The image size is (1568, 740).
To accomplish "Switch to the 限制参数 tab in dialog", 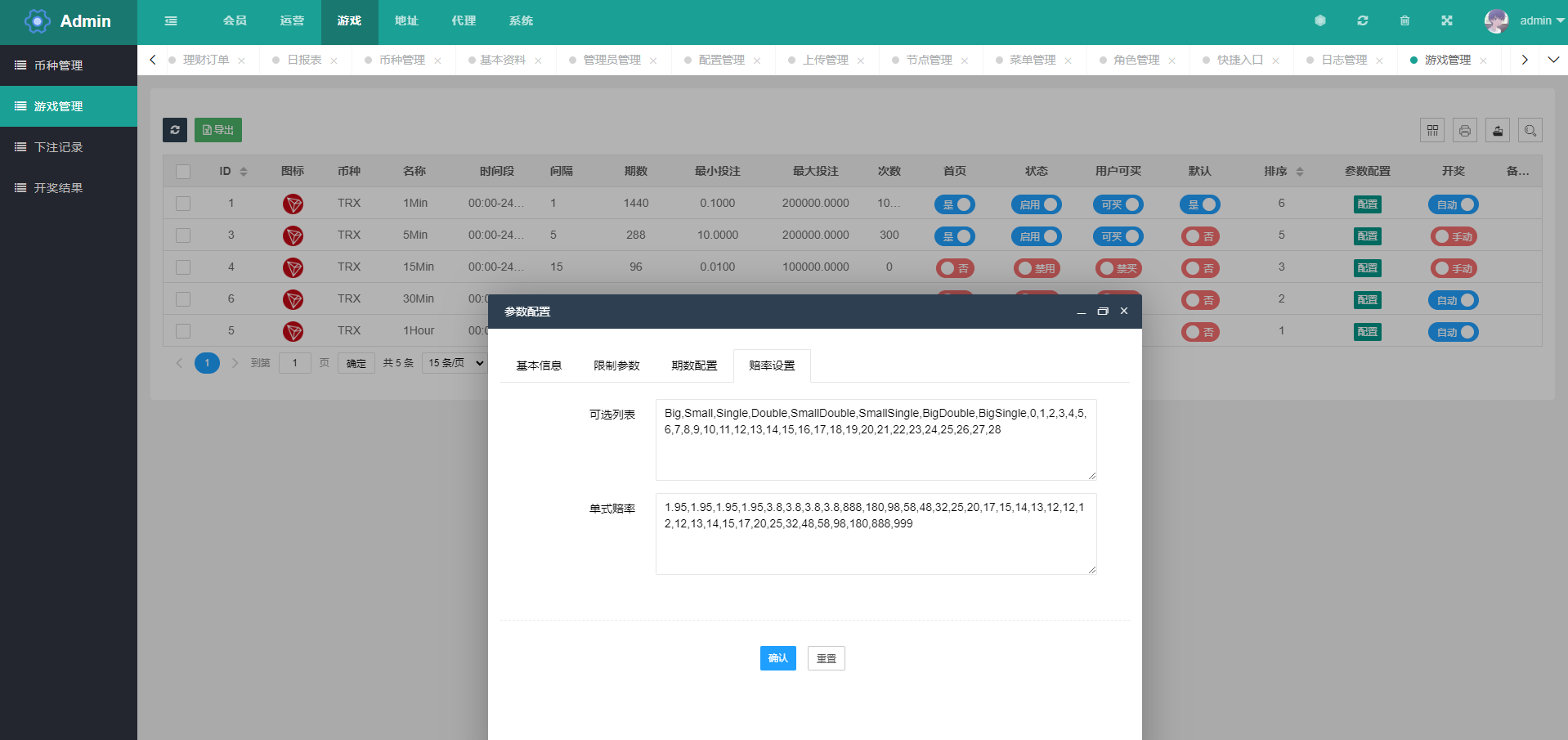I will [x=616, y=366].
